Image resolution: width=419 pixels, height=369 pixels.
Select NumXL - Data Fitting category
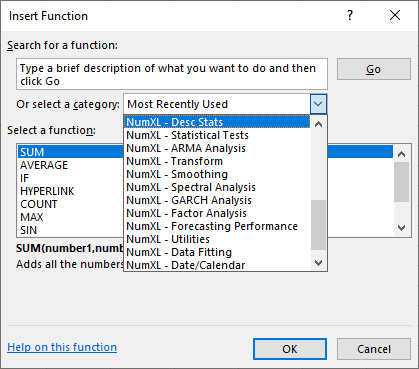[218, 252]
